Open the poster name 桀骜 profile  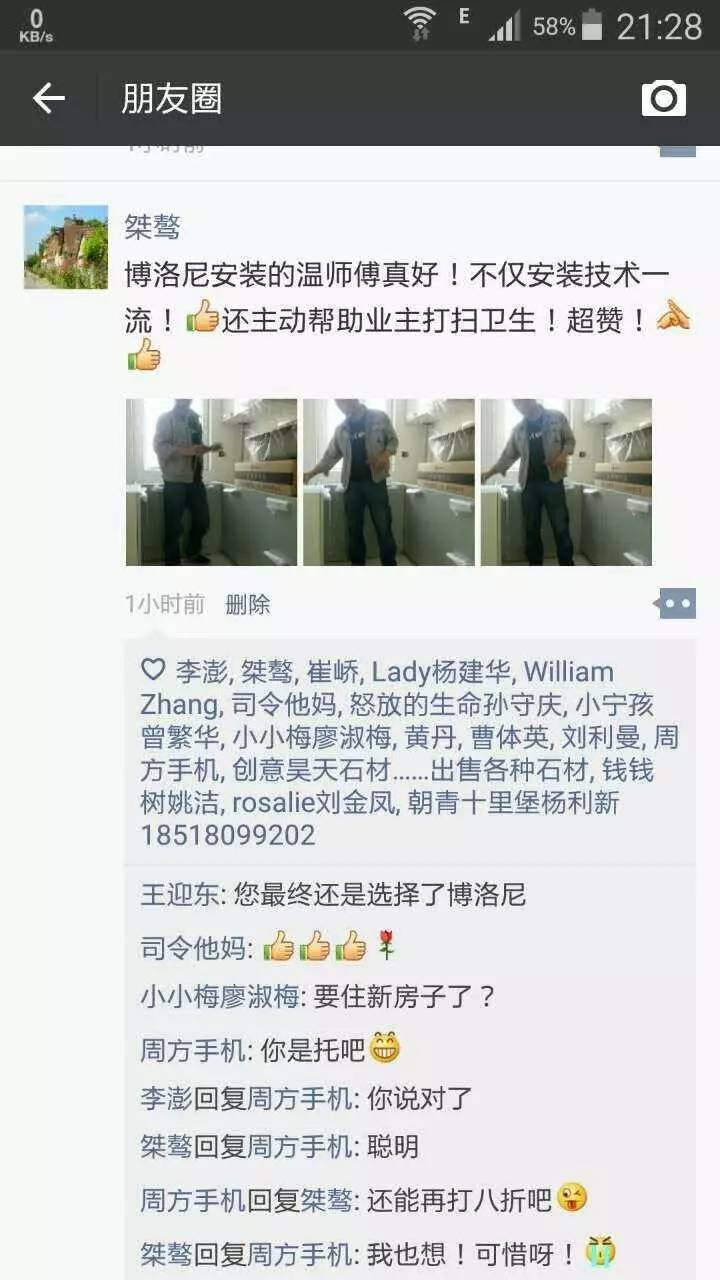pos(153,226)
